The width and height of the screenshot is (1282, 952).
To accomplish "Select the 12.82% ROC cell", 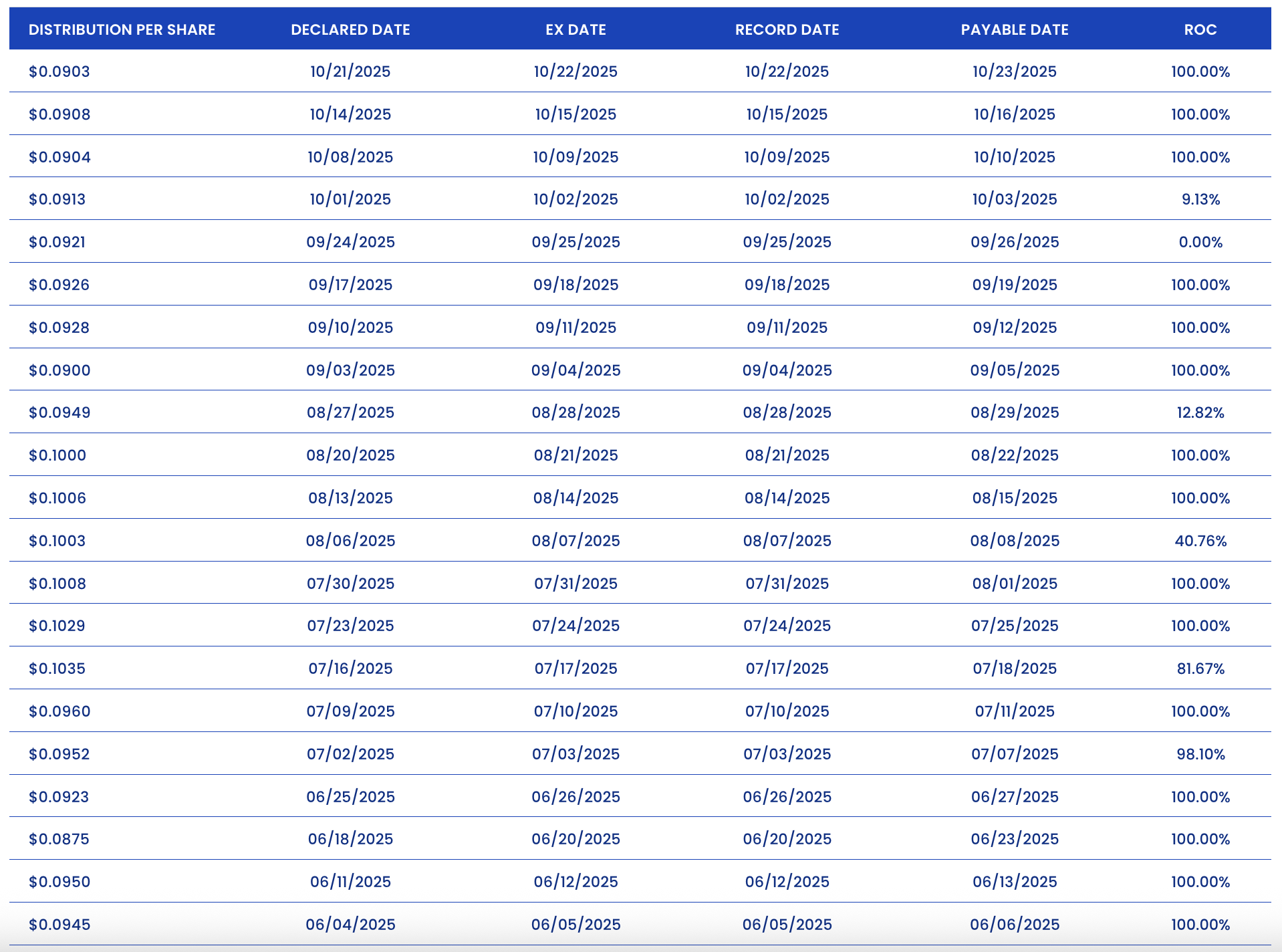I will click(1200, 412).
